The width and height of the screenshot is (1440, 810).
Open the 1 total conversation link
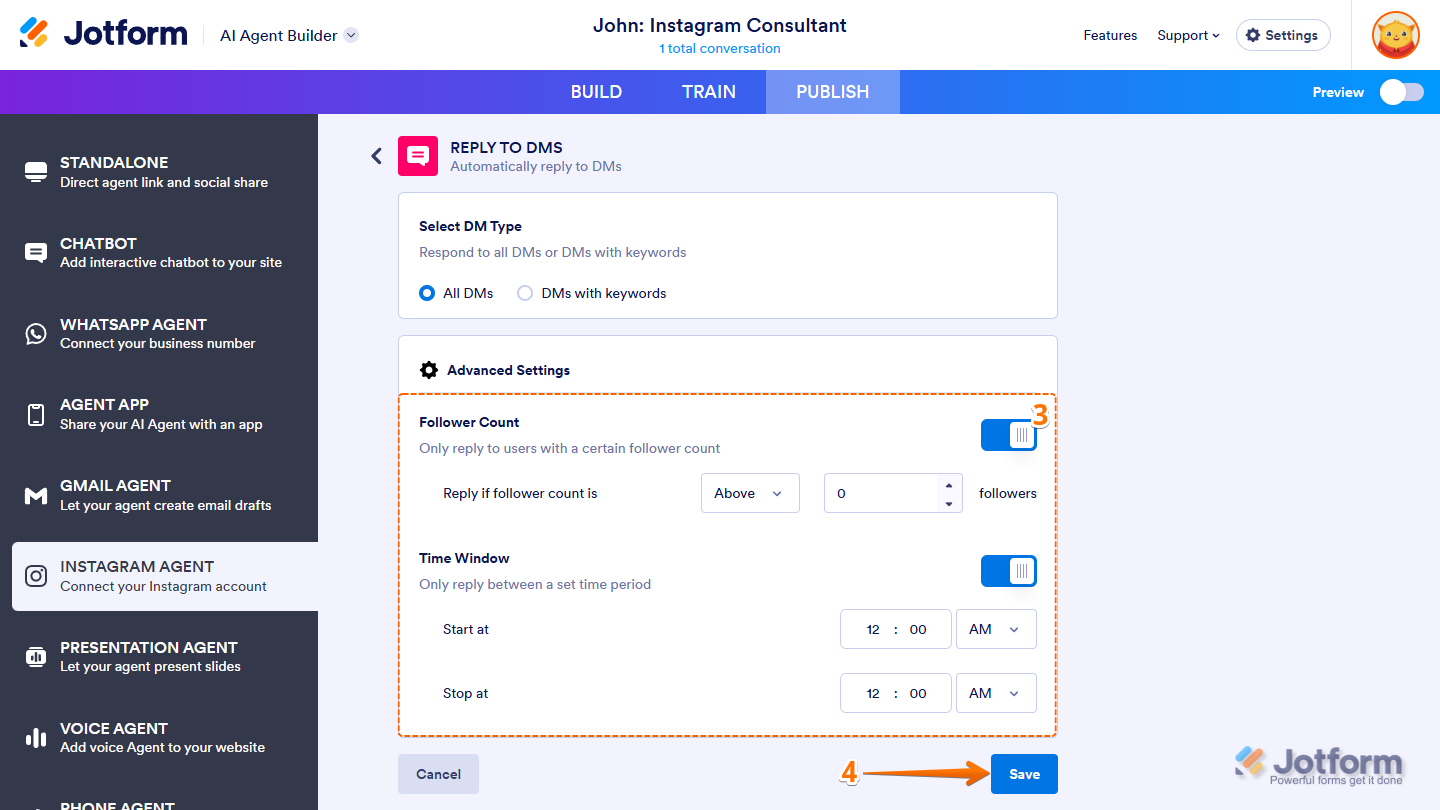click(719, 47)
